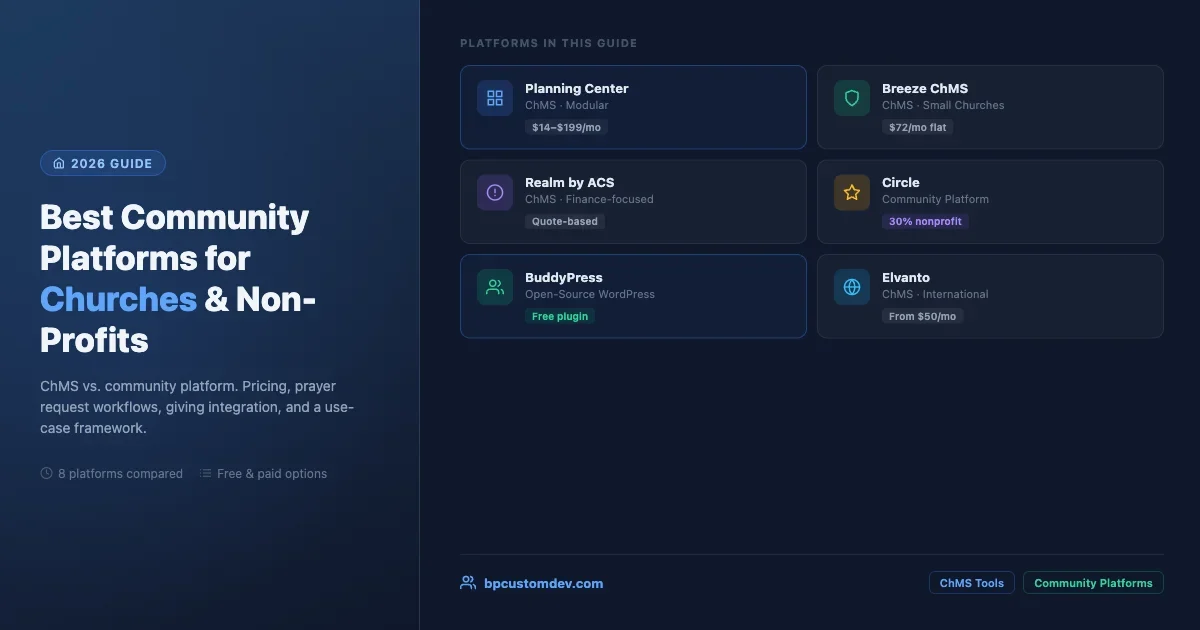Click the Circle star icon
Viewport: 1200px width, 630px height.
(x=852, y=193)
